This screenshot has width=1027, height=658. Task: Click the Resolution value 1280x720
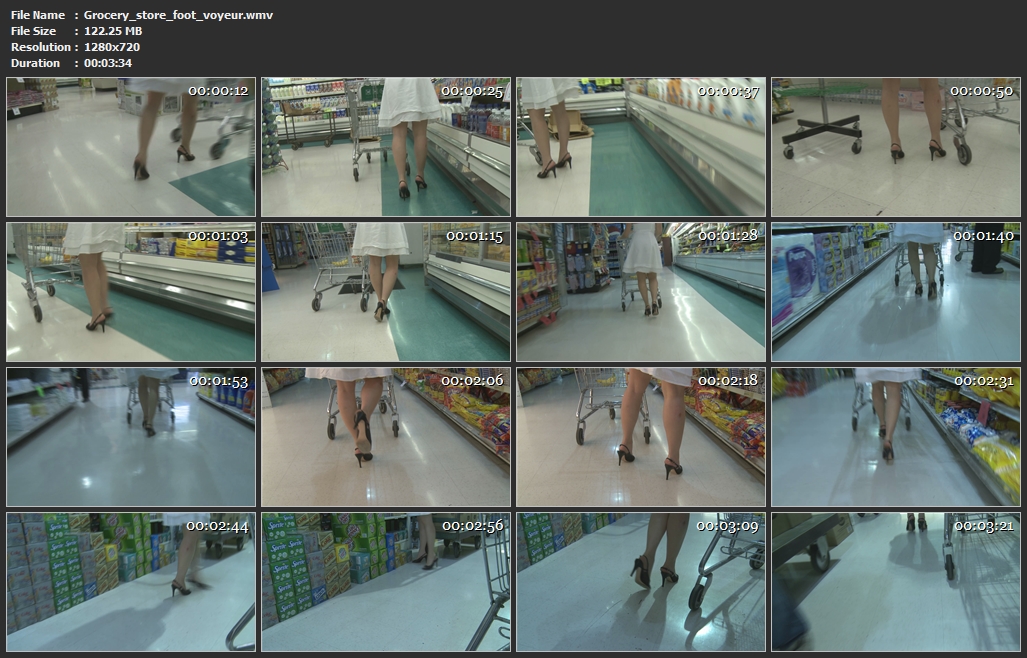112,47
